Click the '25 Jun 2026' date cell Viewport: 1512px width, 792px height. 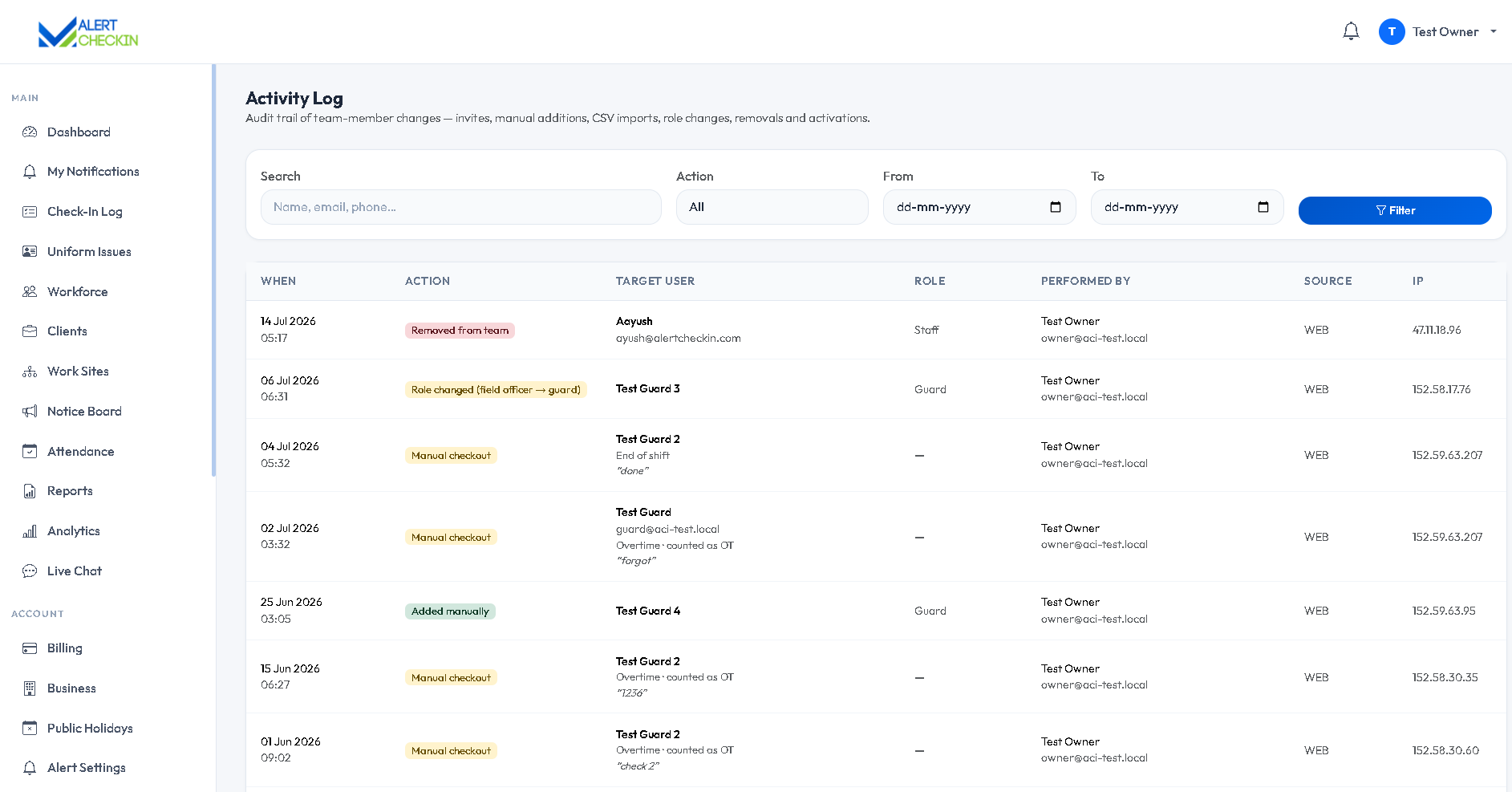[x=291, y=602]
